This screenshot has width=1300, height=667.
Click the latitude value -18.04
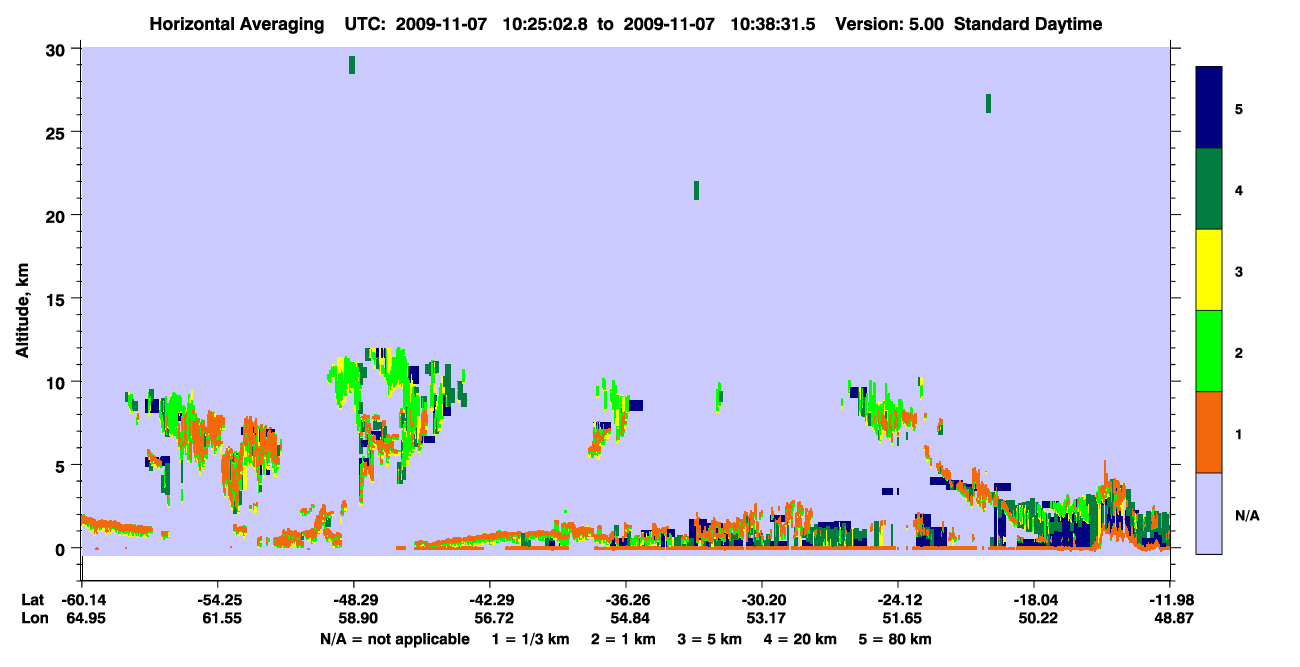click(1034, 600)
